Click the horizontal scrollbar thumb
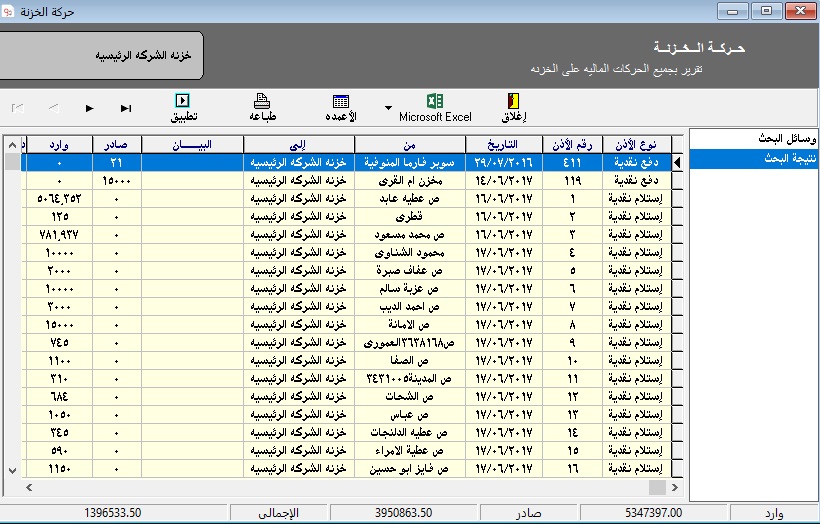 coord(656,487)
